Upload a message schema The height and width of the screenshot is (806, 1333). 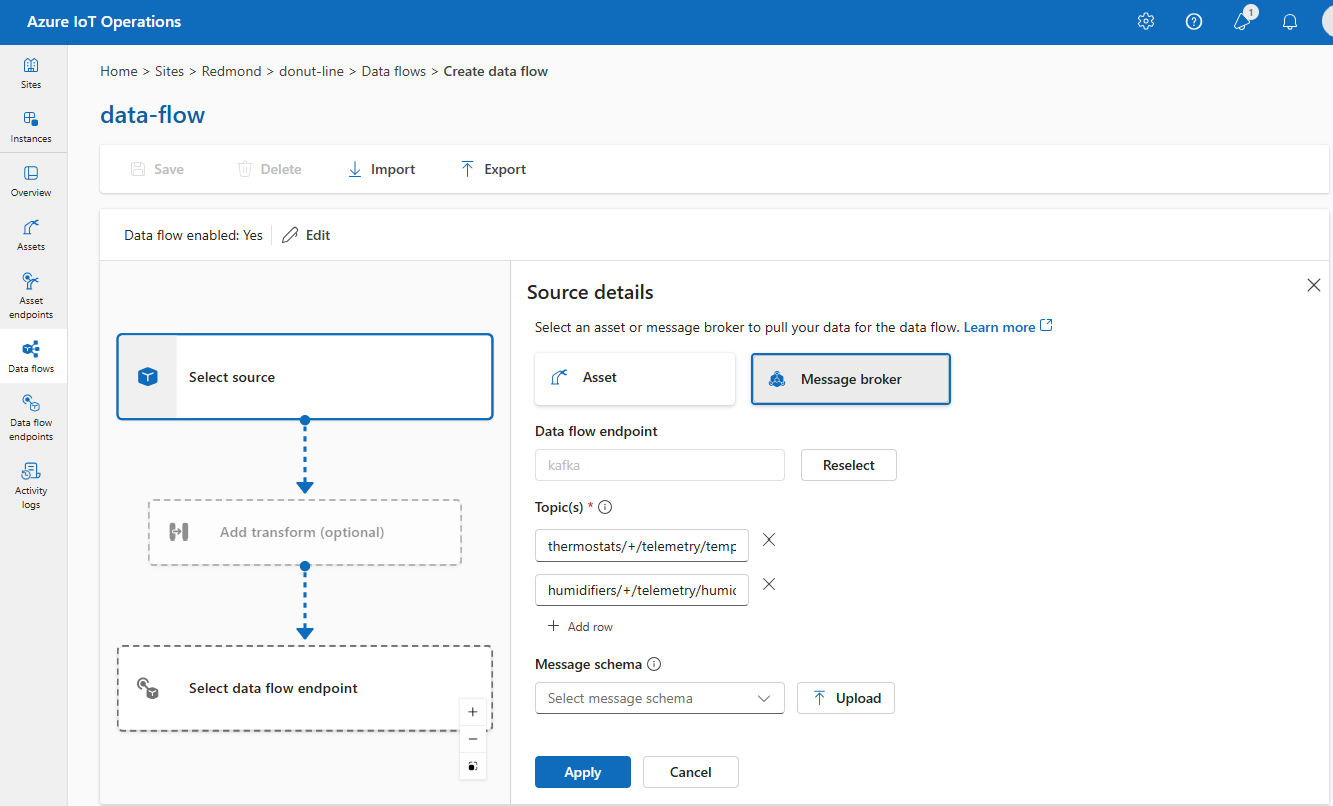tap(846, 698)
